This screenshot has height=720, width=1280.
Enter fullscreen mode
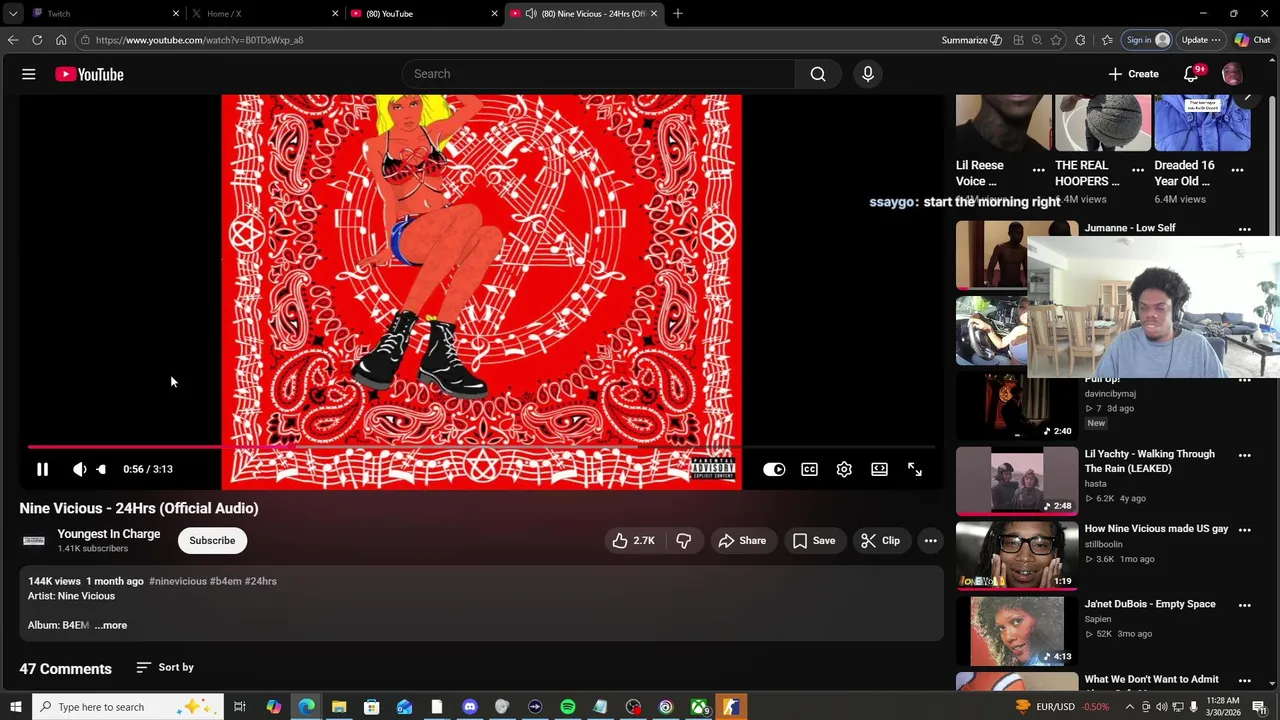[914, 469]
